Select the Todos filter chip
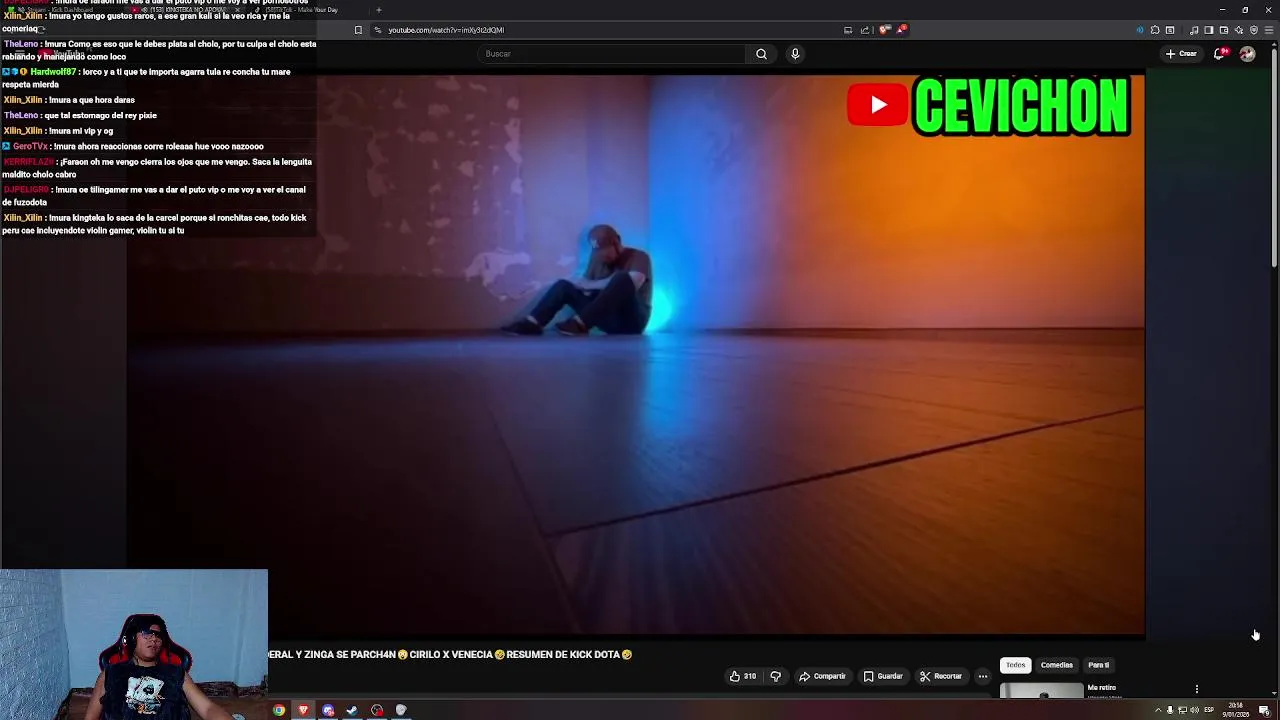Image resolution: width=1280 pixels, height=720 pixels. (1015, 665)
